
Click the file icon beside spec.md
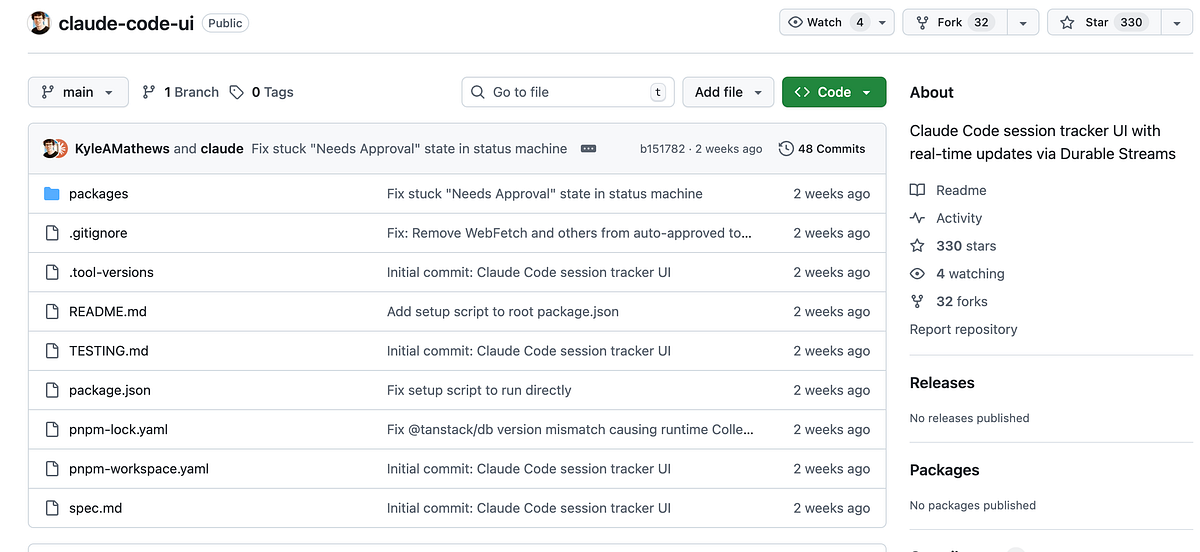pos(52,508)
